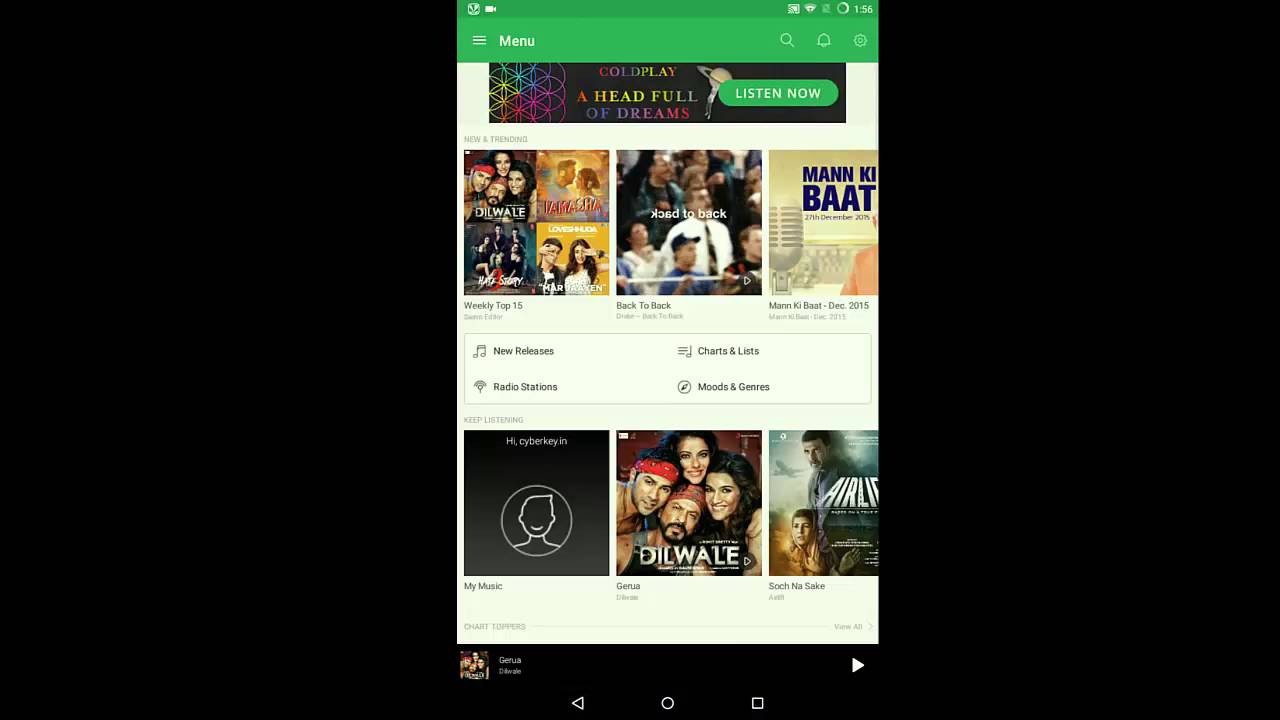This screenshot has width=1280, height=720.
Task: Play Gerua from the mini player
Action: click(x=857, y=665)
